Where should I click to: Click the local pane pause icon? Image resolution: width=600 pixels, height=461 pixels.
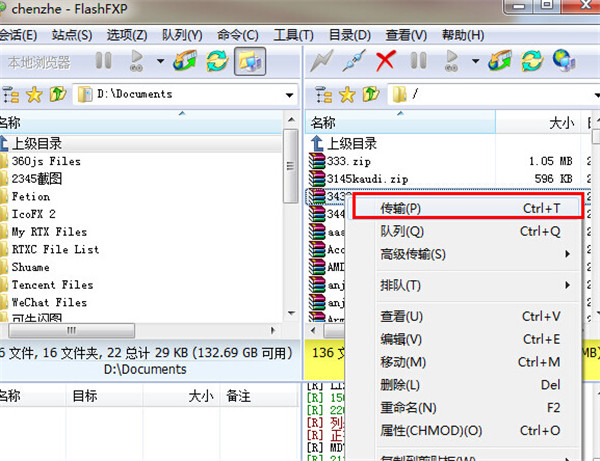103,61
